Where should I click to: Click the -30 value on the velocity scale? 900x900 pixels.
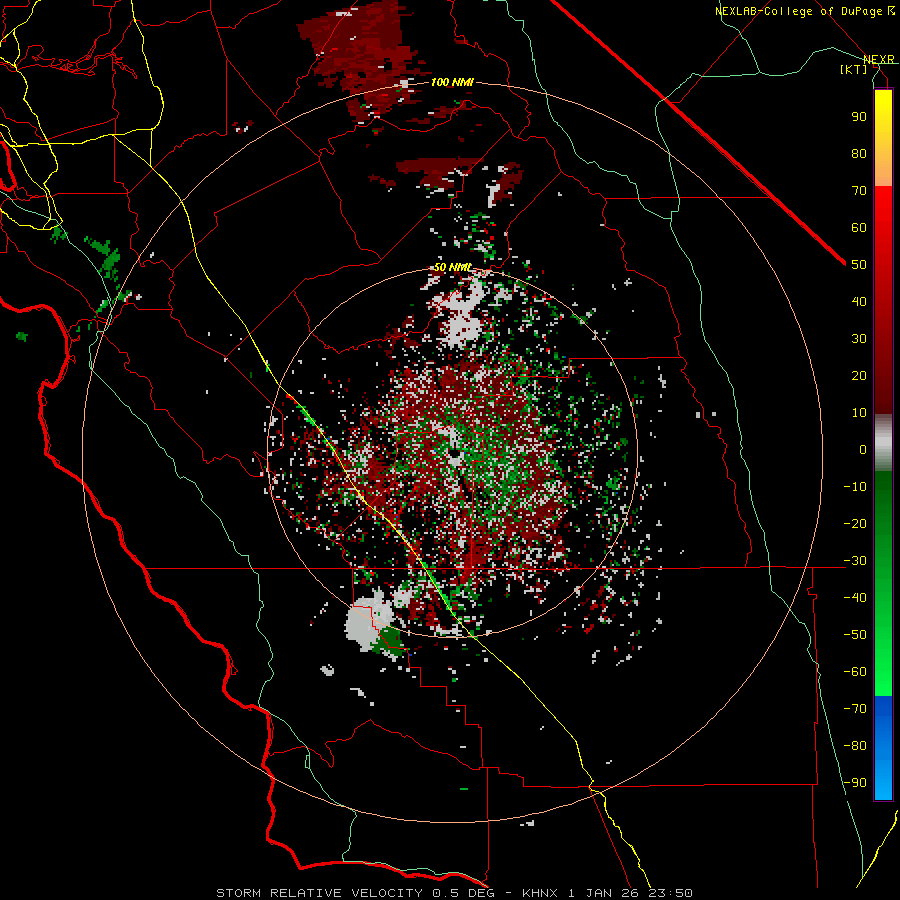(855, 561)
